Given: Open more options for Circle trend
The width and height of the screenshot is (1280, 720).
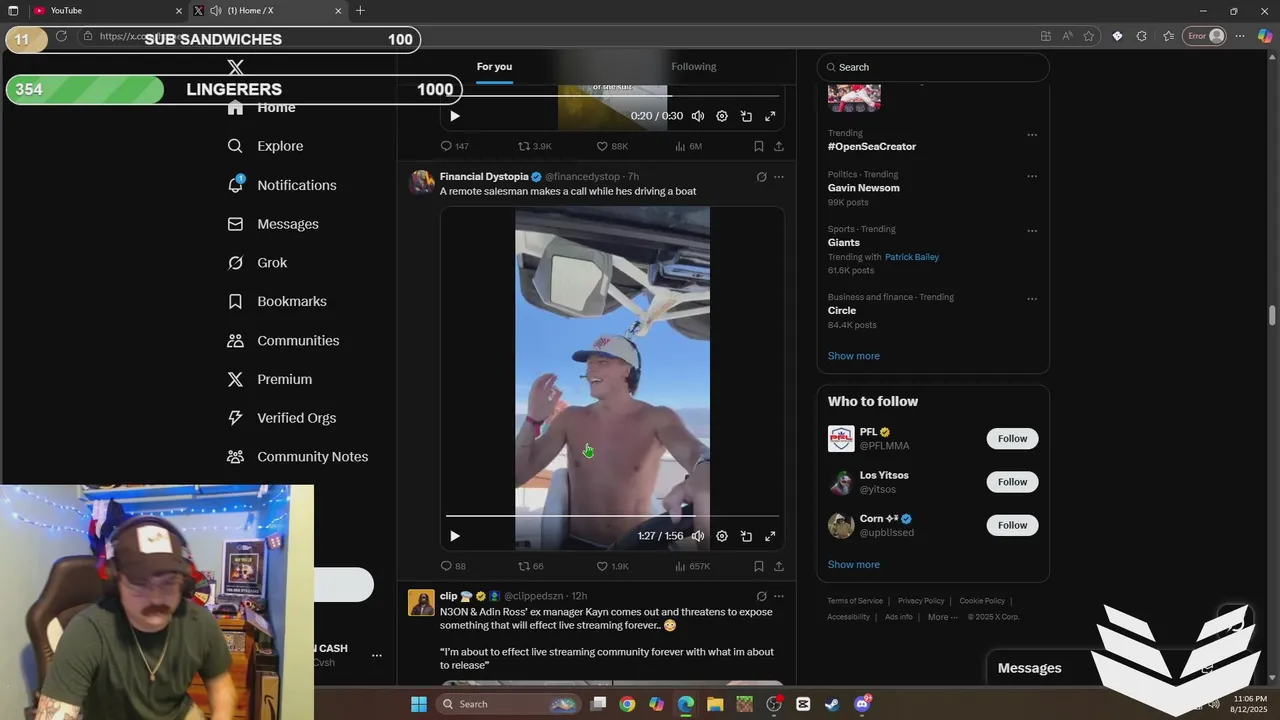Looking at the screenshot, I should pyautogui.click(x=1032, y=299).
